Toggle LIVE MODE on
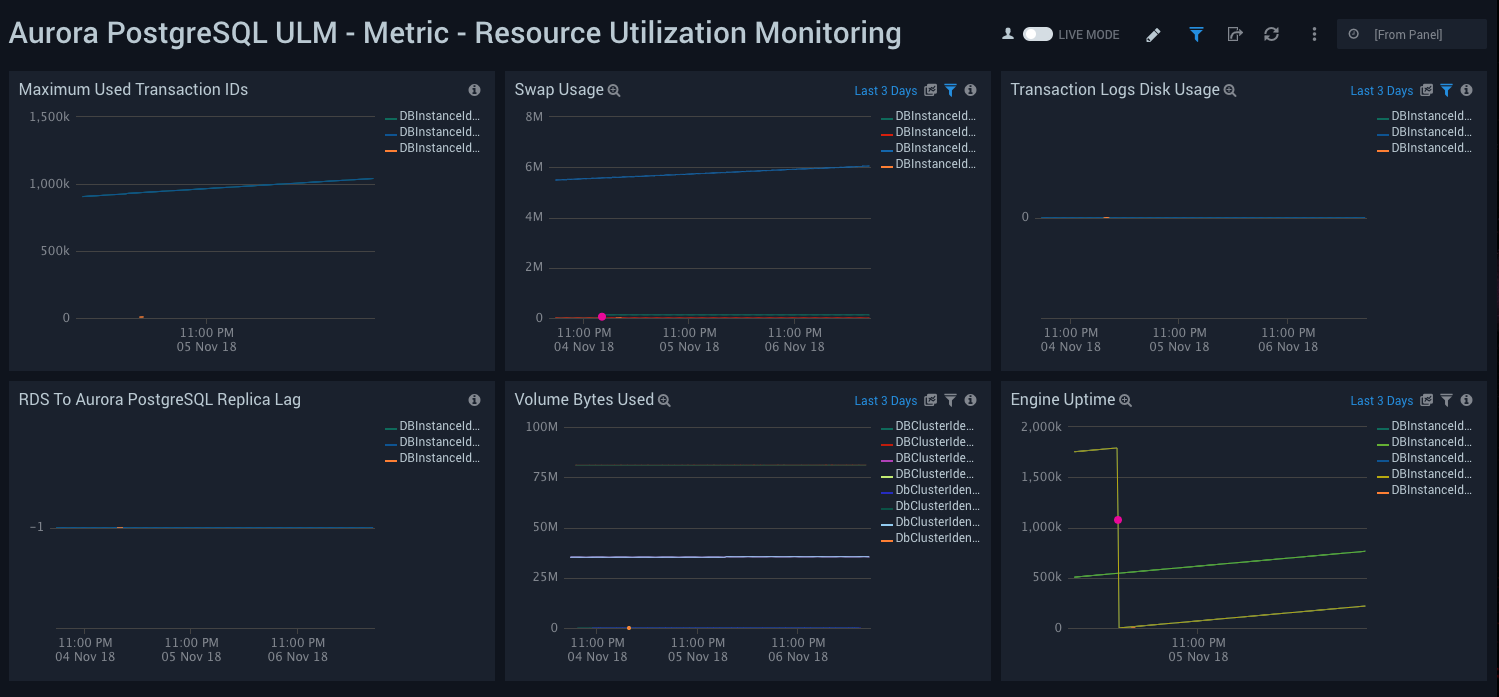 pos(1038,33)
